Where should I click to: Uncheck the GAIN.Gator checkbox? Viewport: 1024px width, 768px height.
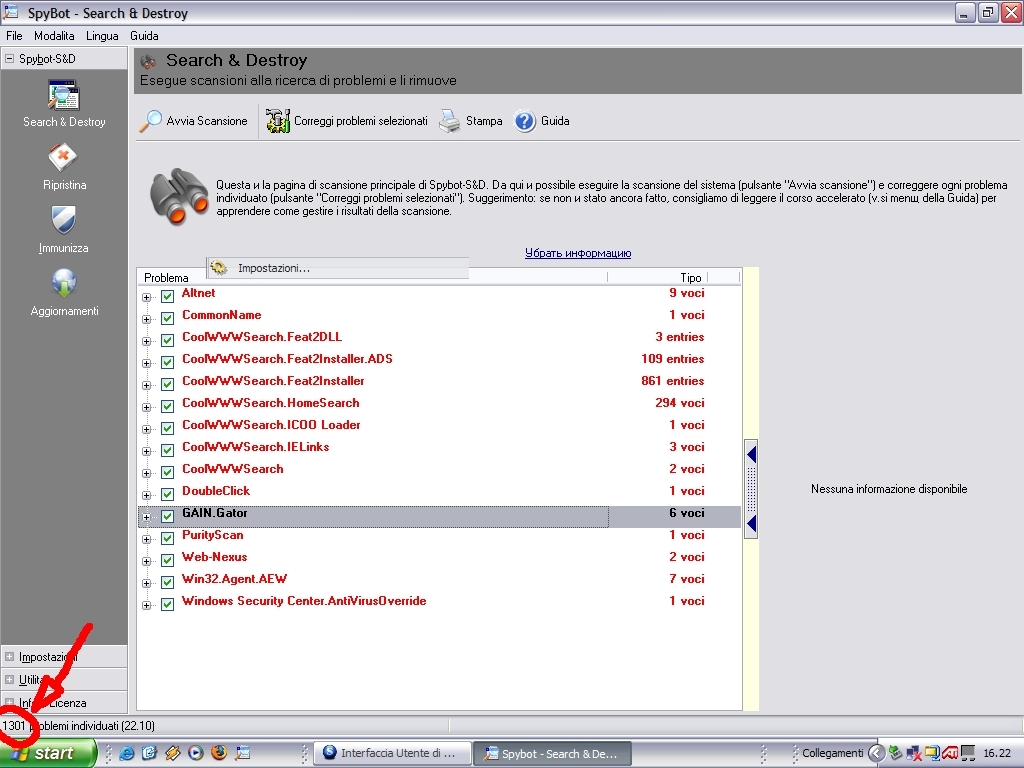(167, 517)
